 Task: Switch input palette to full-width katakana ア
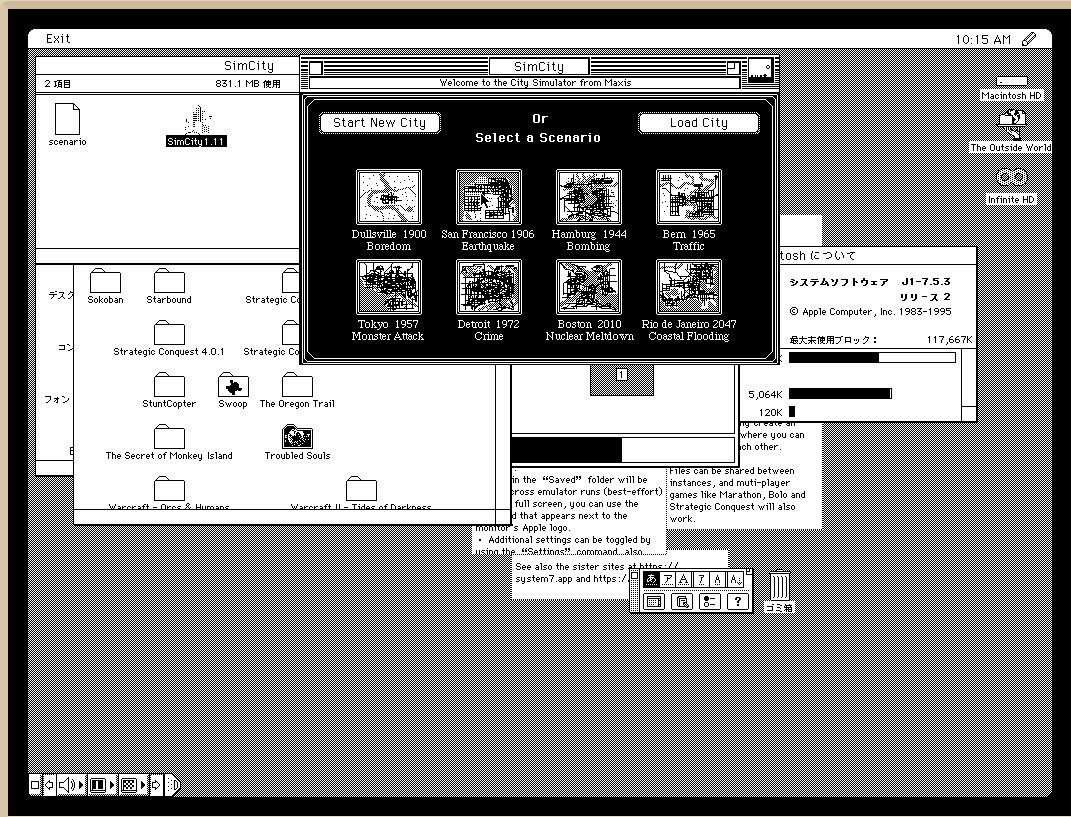pyautogui.click(x=667, y=579)
